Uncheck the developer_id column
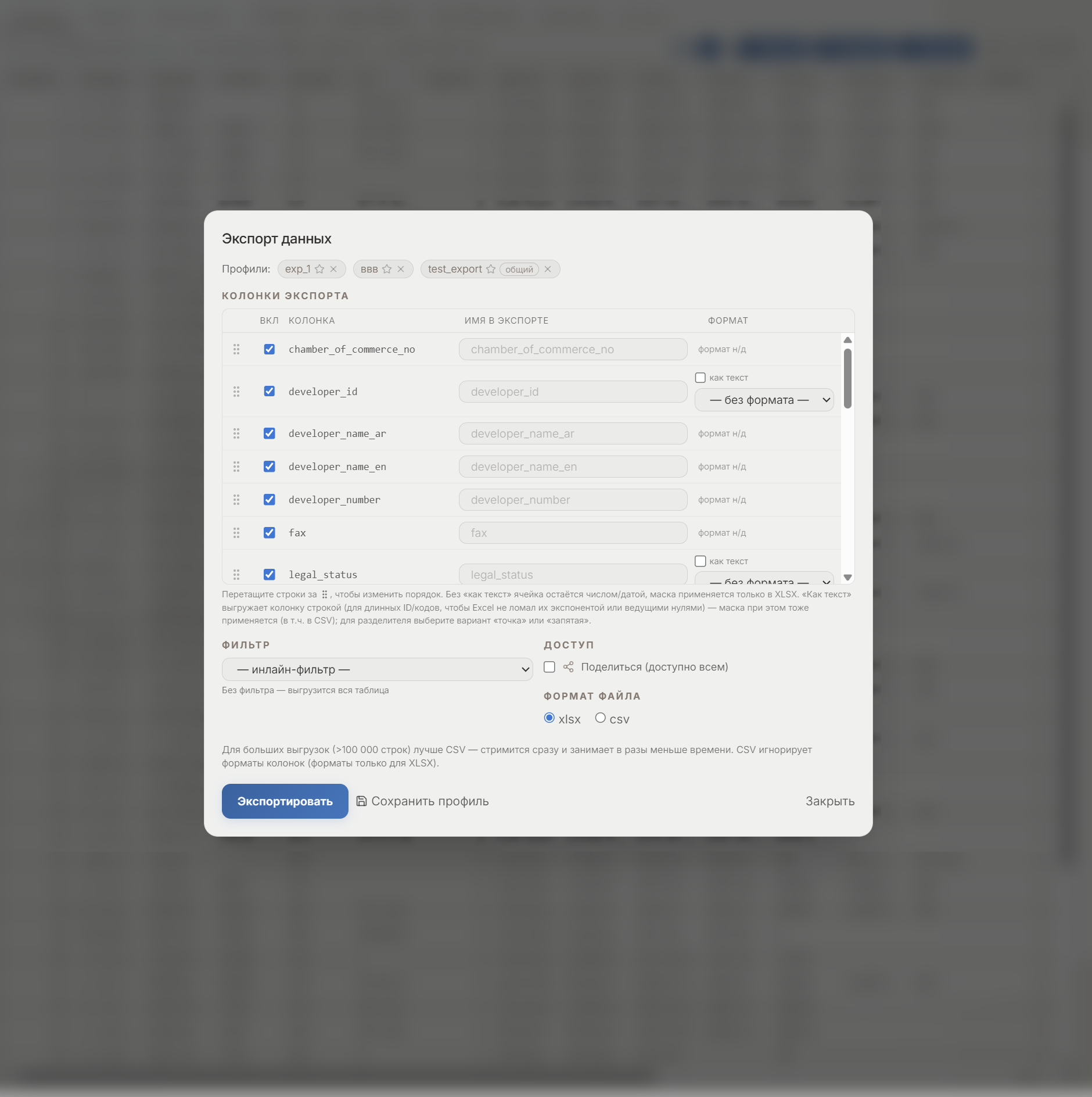The image size is (1092, 1097). [x=270, y=391]
